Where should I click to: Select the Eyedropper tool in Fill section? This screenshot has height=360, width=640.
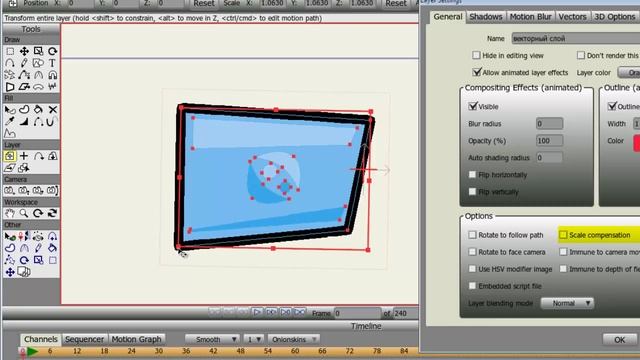(x=10, y=122)
